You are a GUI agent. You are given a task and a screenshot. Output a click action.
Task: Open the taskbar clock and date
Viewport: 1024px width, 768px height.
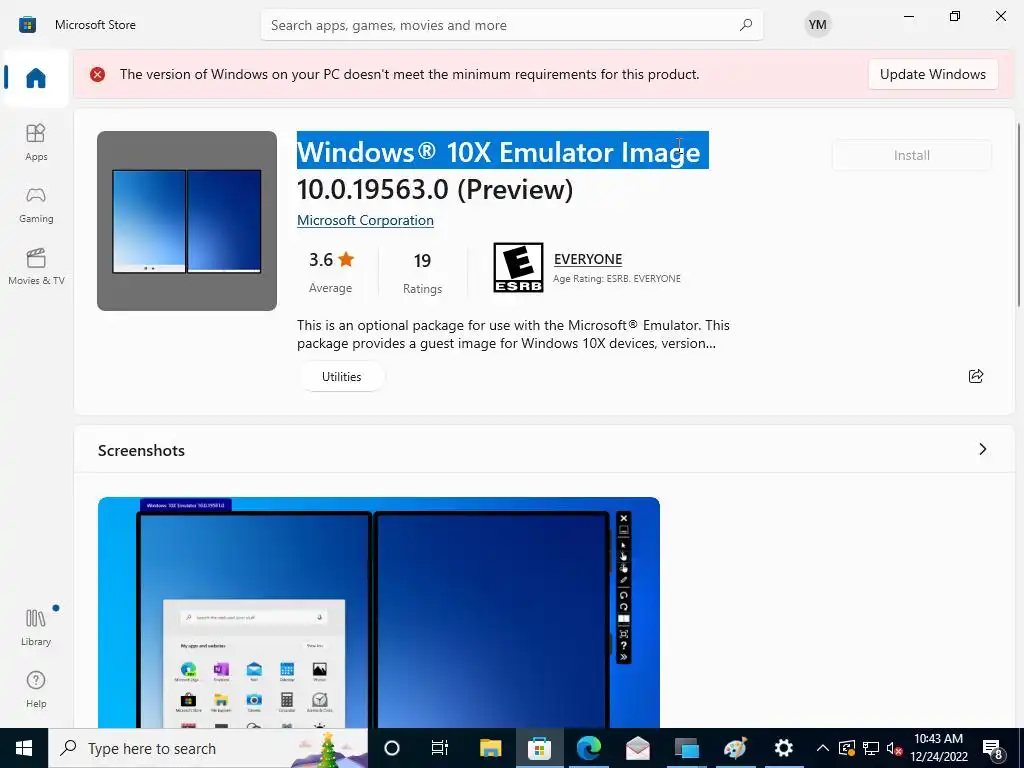pos(938,748)
